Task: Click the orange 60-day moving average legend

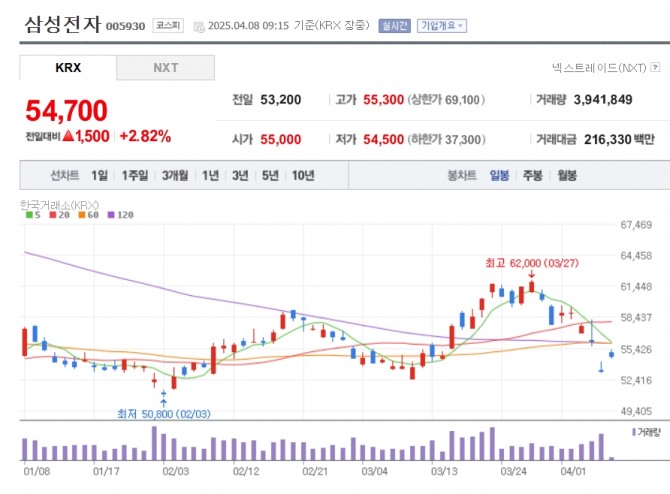Action: tap(88, 215)
